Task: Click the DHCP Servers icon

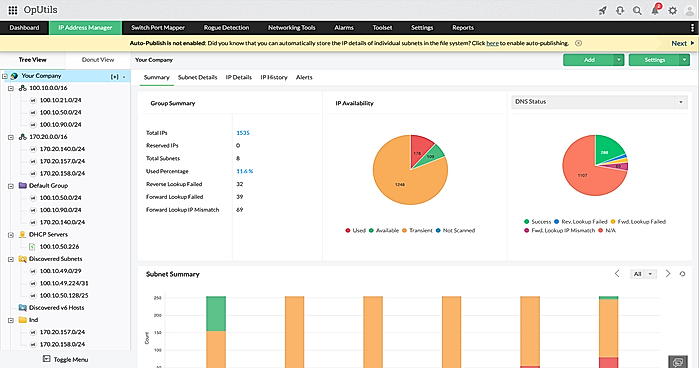Action: [x=23, y=234]
